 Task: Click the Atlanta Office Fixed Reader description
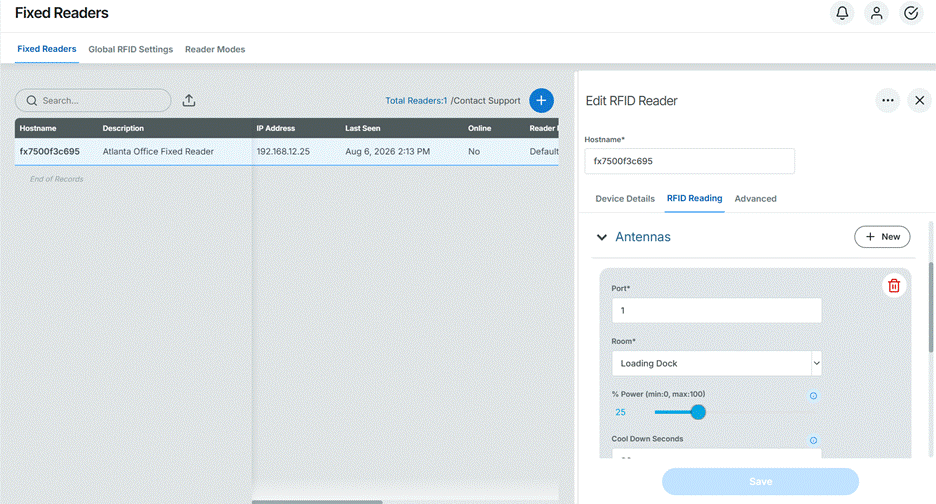[158, 151]
